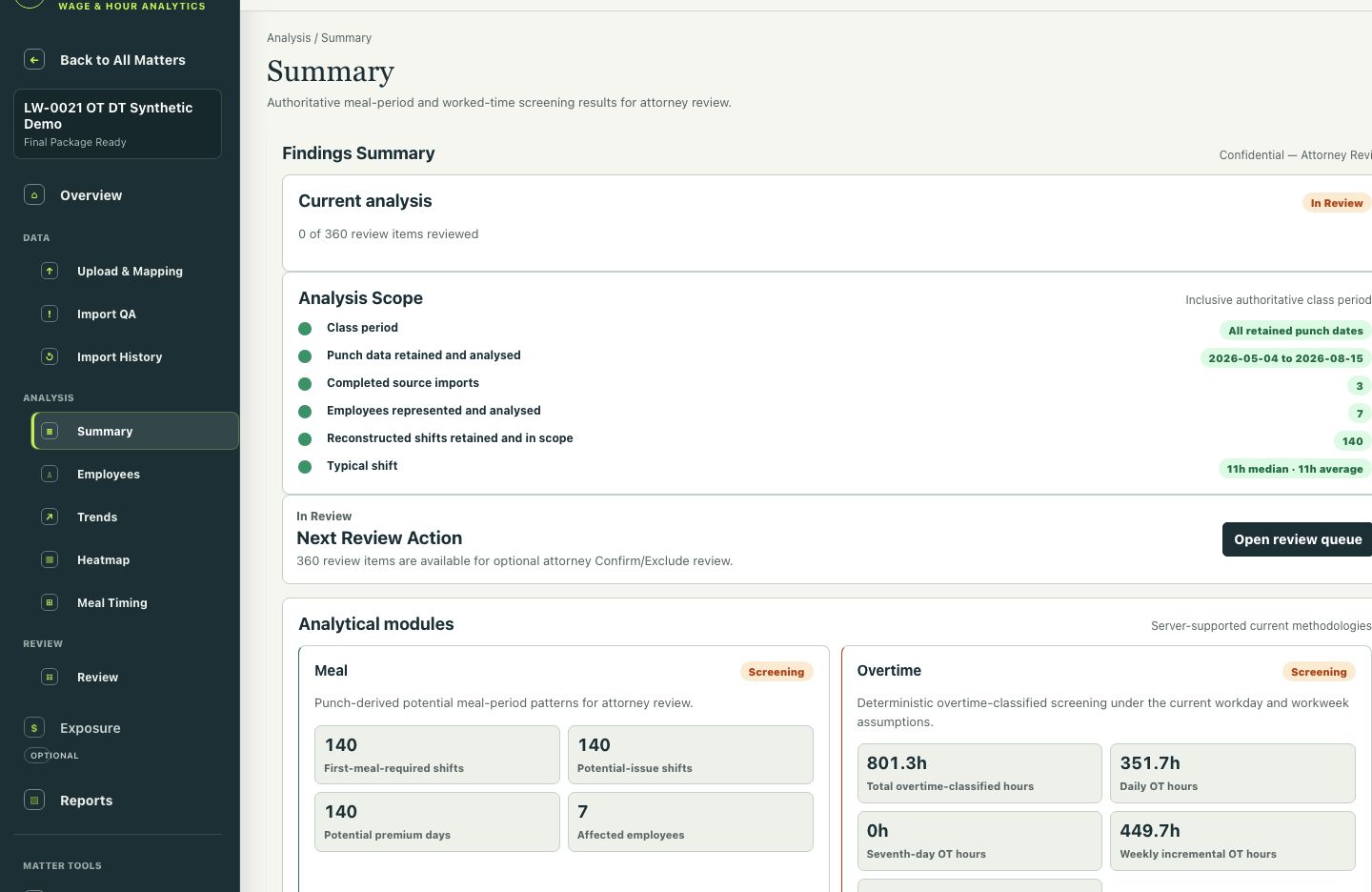Screen dimensions: 1372x892
Task: Click the Exposure dollar icon
Action: (34, 728)
